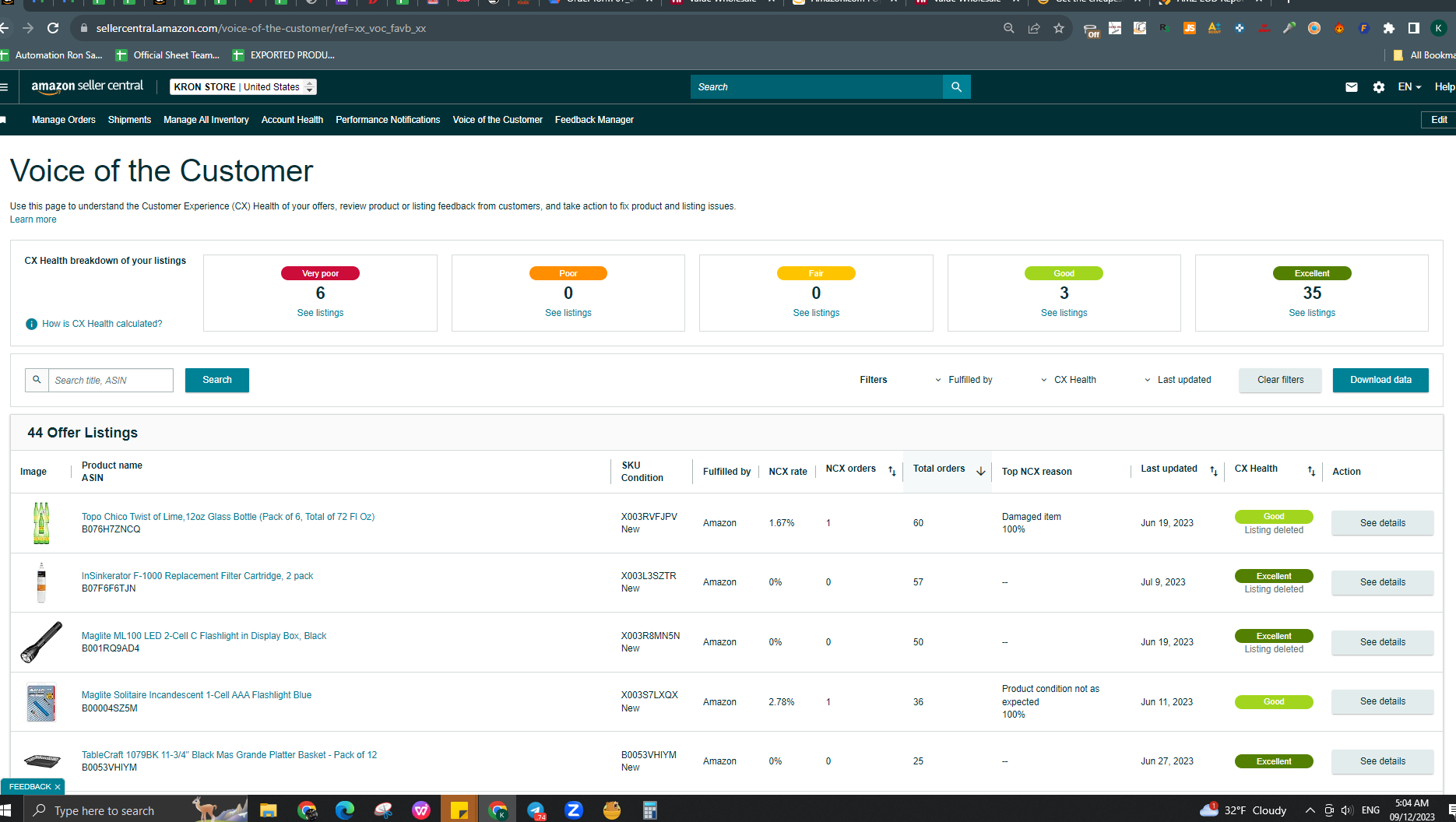Click the Search title, ASIN input field
The width and height of the screenshot is (1456, 822).
111,380
